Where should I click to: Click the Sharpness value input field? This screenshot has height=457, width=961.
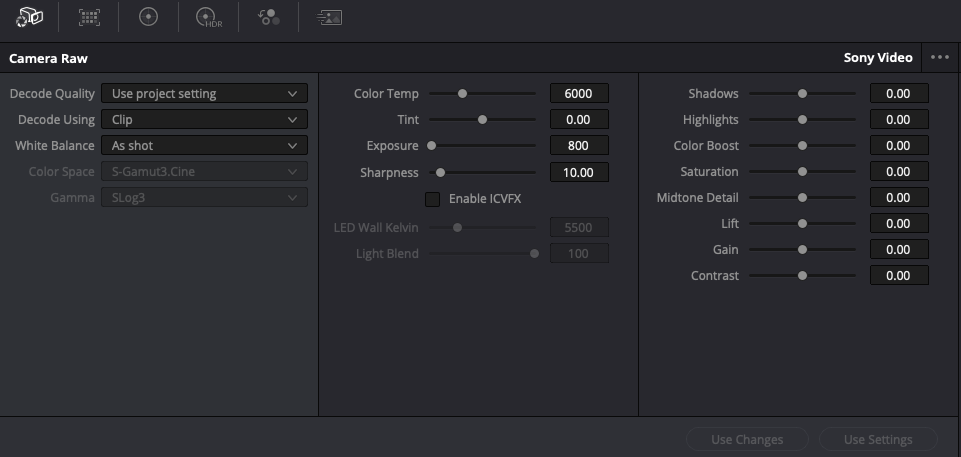tap(579, 172)
